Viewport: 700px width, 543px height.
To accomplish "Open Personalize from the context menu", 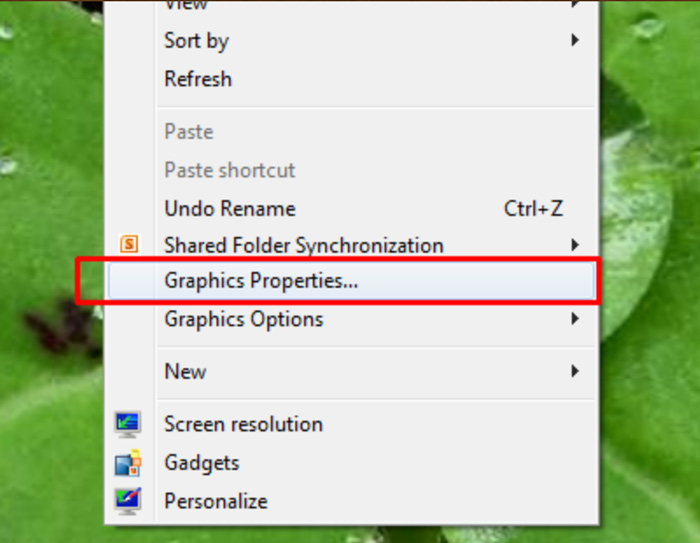I will [216, 500].
